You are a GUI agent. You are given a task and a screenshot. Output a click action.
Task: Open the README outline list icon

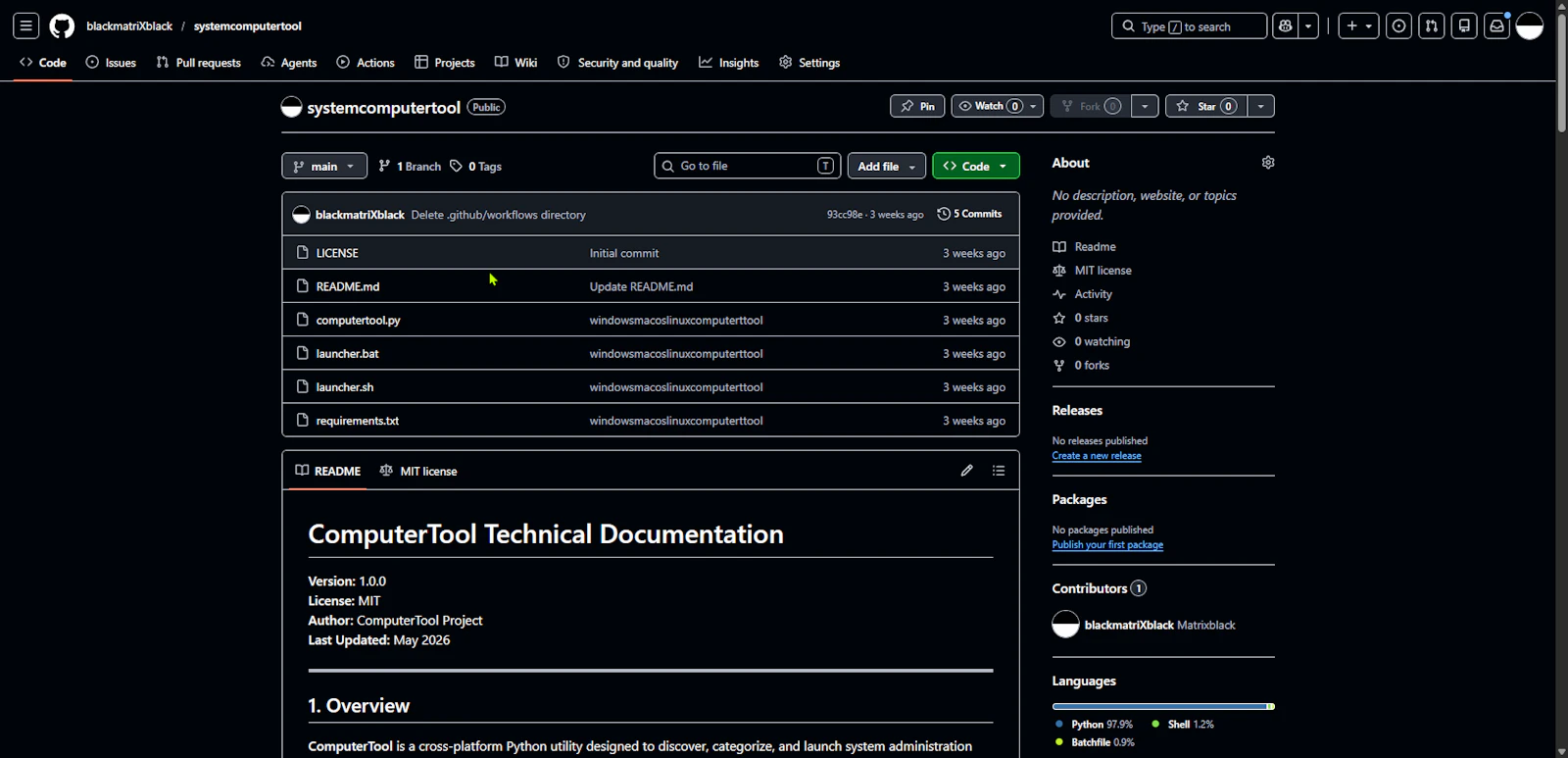[999, 471]
